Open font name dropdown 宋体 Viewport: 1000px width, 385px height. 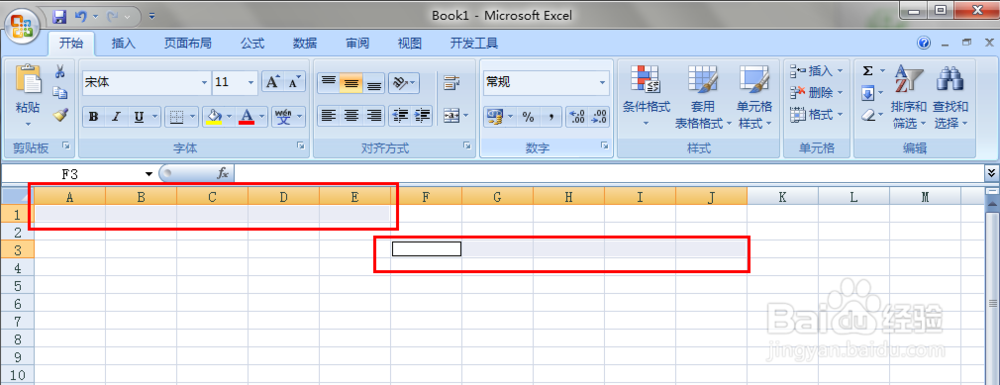[205, 83]
